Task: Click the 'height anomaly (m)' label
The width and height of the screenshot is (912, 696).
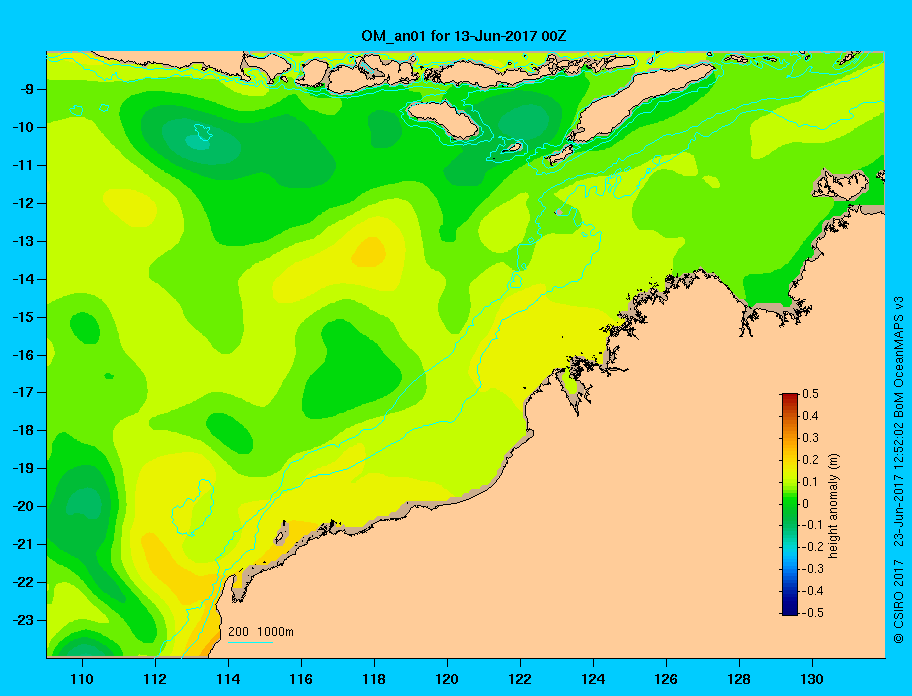Action: click(833, 506)
